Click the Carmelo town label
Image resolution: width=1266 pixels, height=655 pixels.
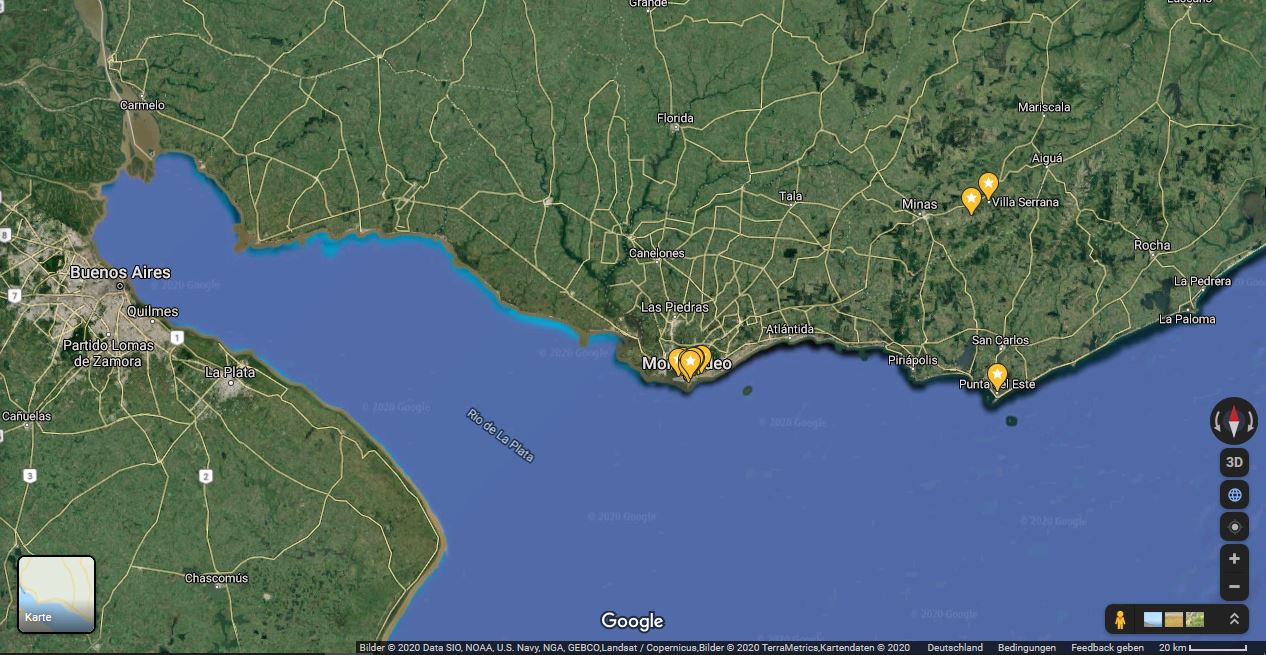click(x=142, y=105)
